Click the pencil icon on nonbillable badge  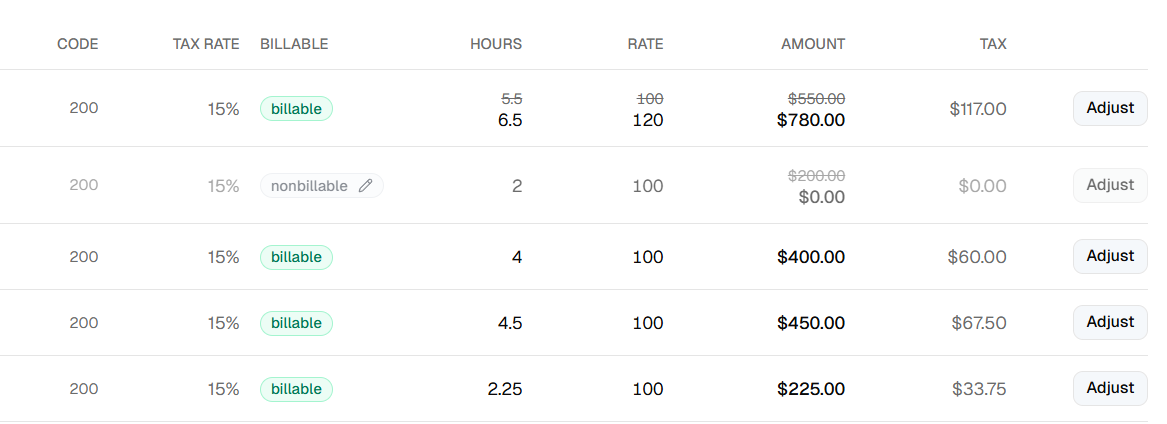365,186
